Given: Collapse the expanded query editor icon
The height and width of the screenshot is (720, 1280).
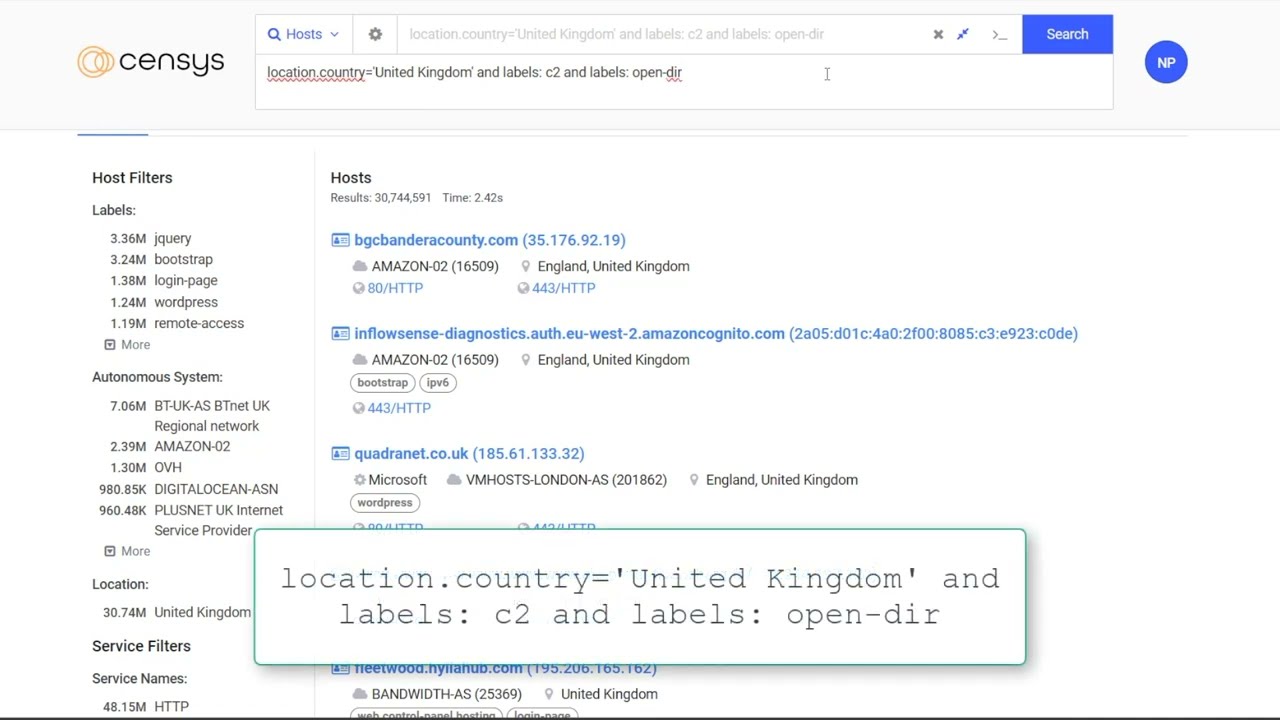Looking at the screenshot, I should (x=963, y=34).
